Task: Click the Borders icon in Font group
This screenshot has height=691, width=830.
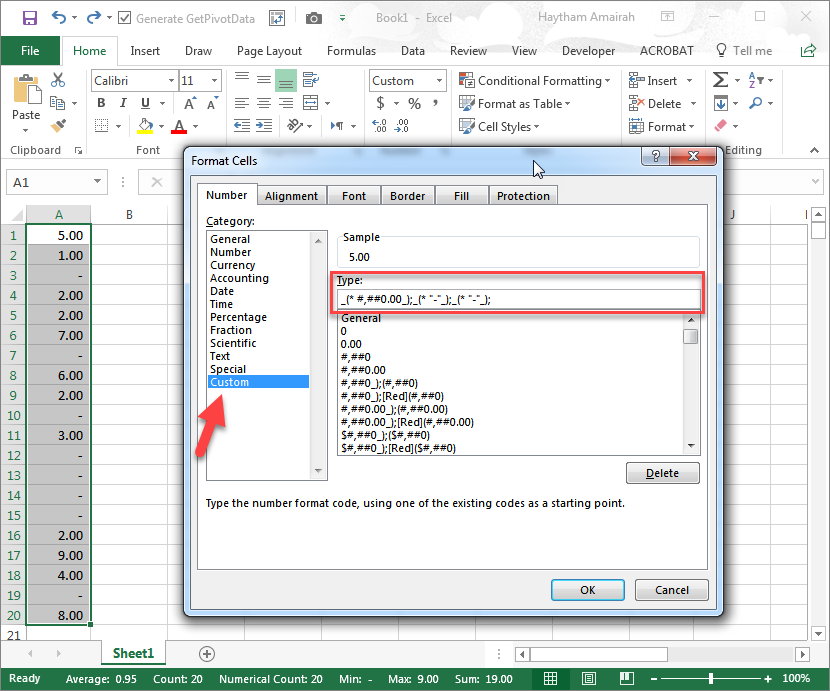Action: pyautogui.click(x=102, y=126)
